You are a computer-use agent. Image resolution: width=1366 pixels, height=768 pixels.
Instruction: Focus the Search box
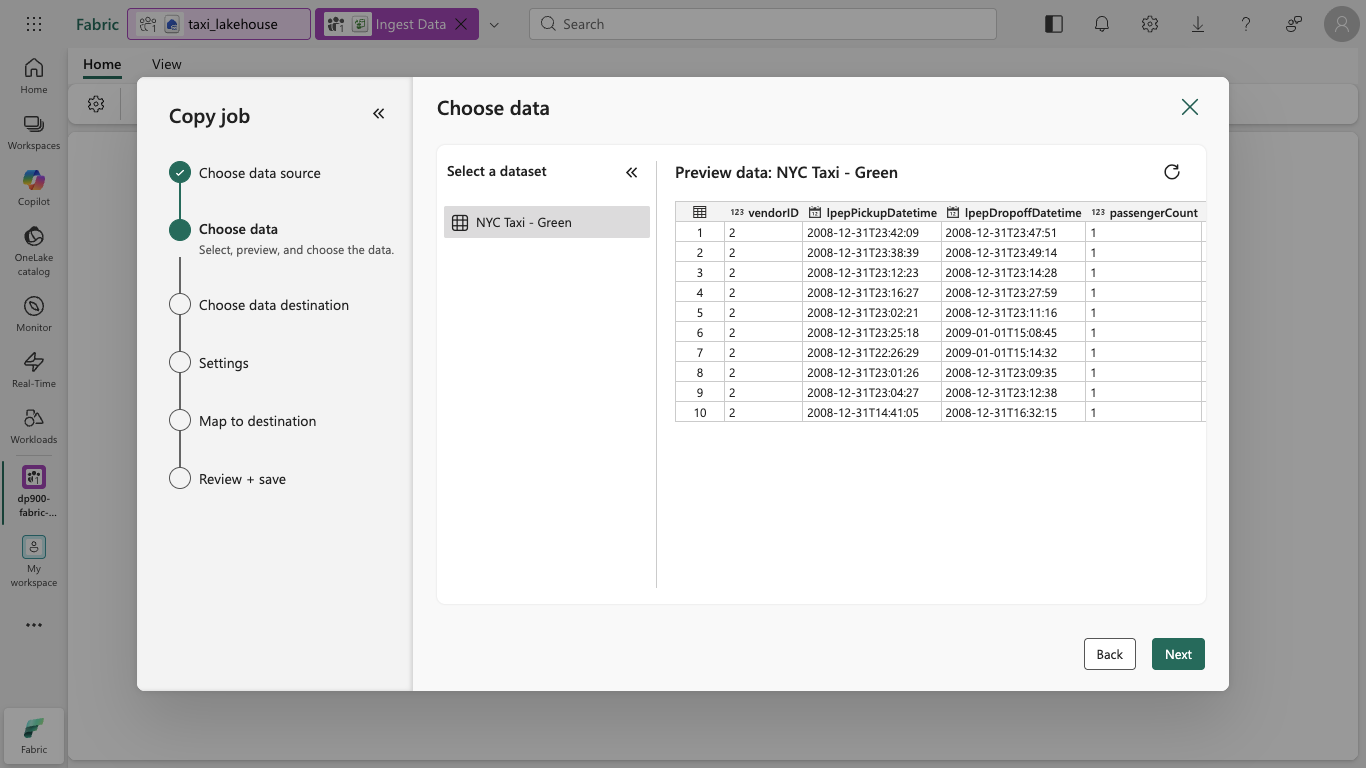tap(763, 24)
